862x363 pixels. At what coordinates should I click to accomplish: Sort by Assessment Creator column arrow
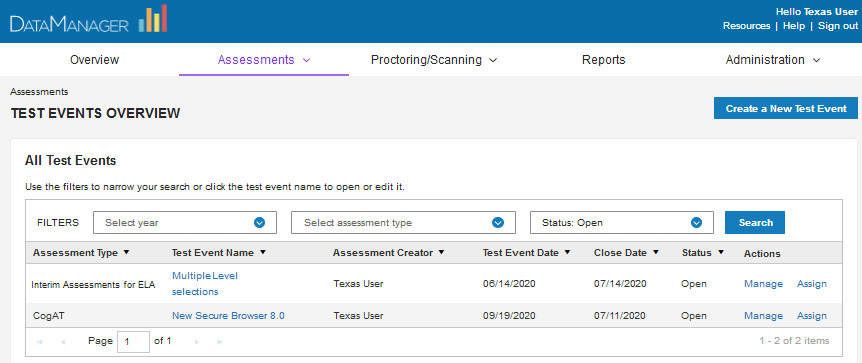[441, 252]
